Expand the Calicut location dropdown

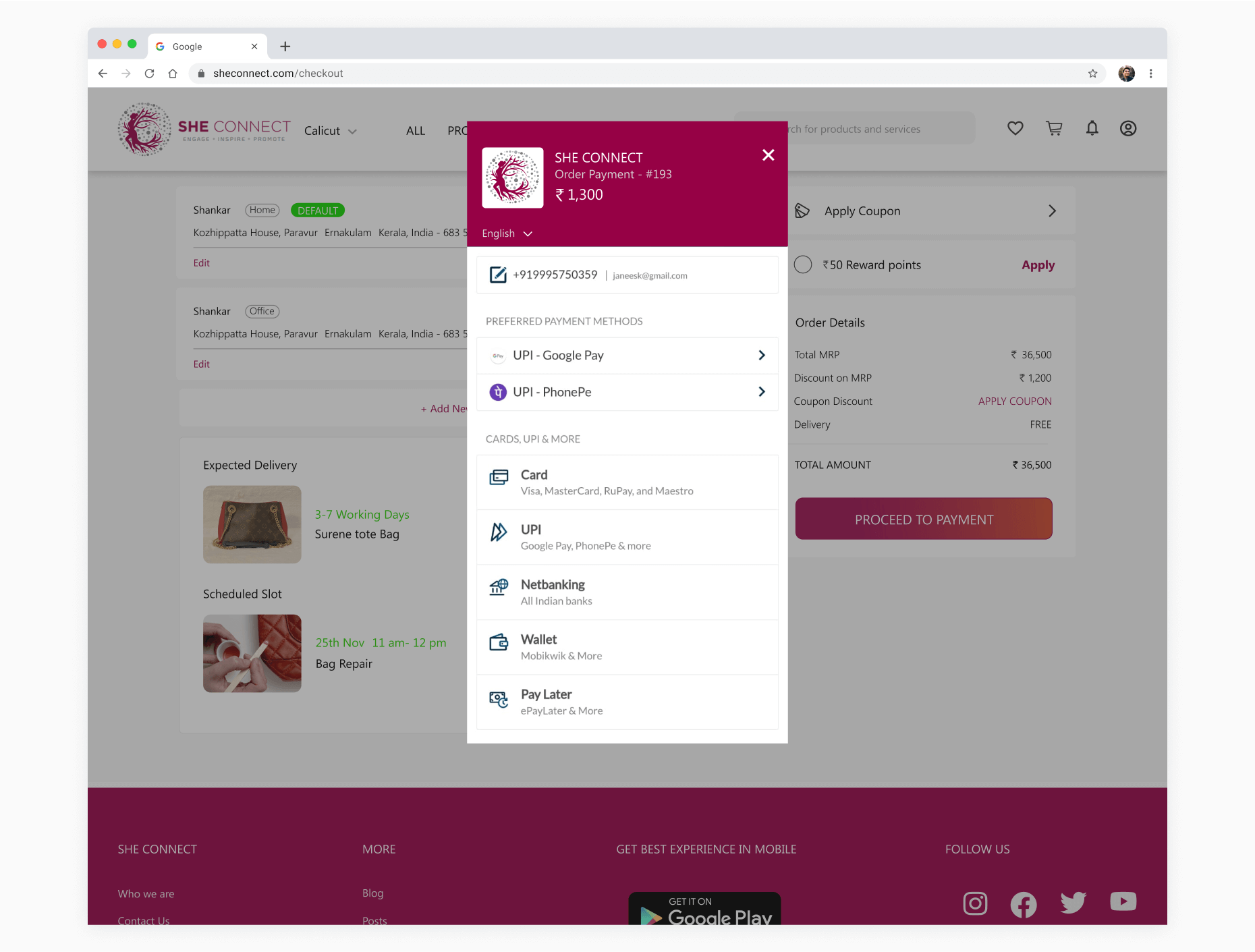[331, 131]
